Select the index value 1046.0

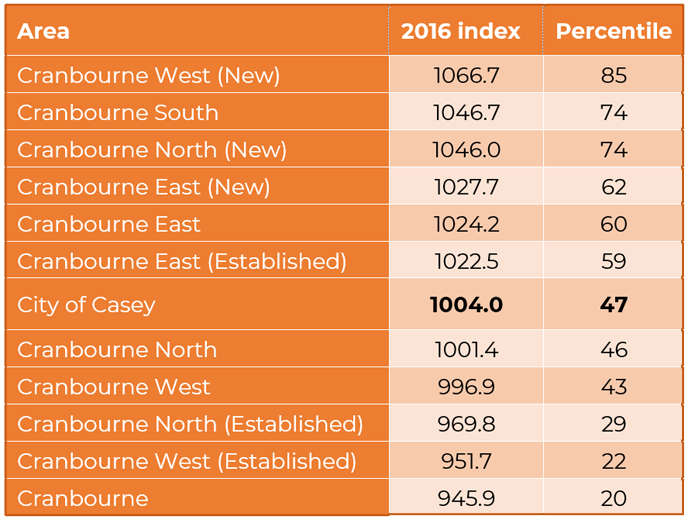tap(465, 150)
